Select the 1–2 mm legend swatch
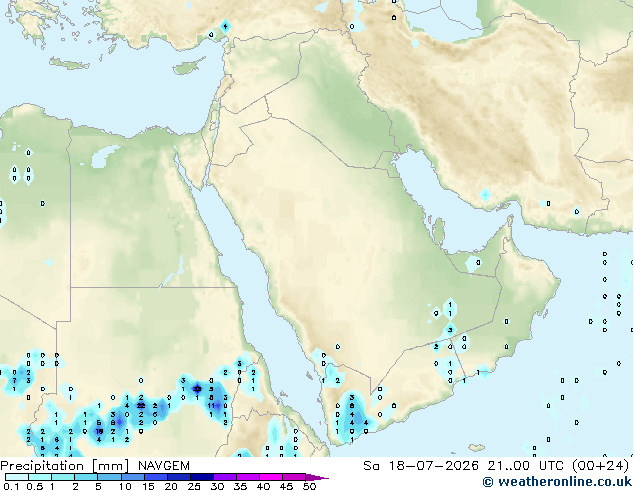This screenshot has height=490, width=634. coord(63,477)
